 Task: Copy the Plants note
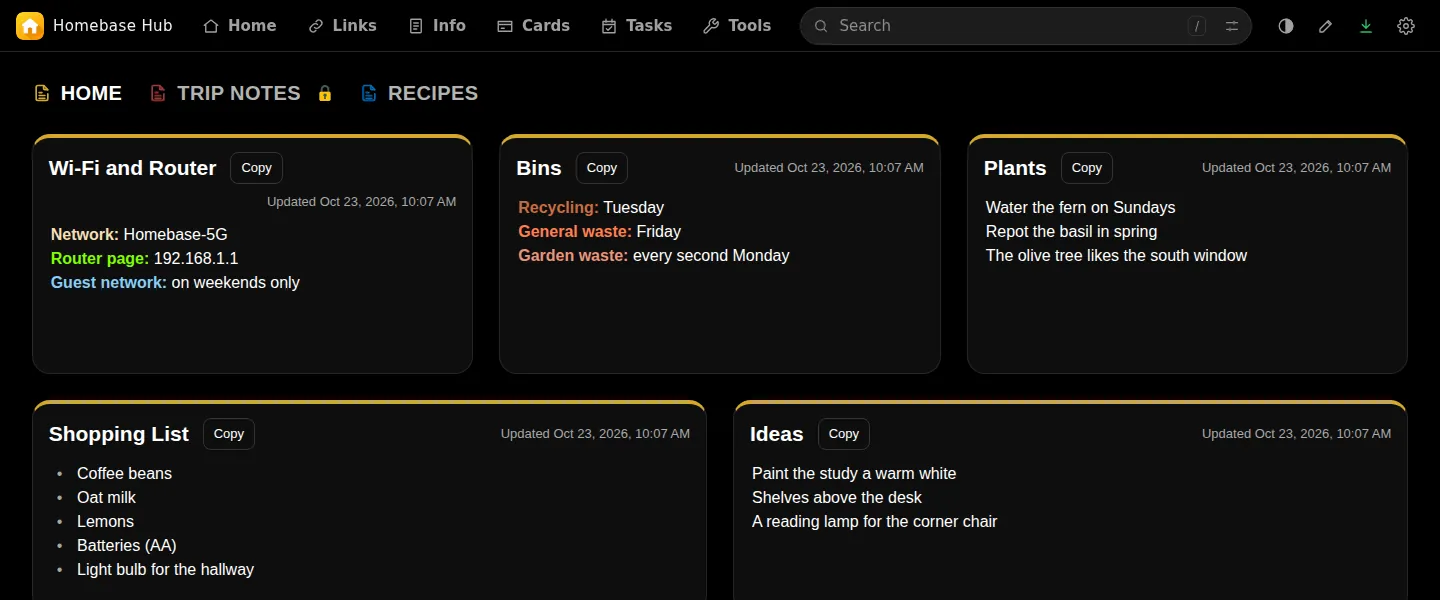point(1086,168)
